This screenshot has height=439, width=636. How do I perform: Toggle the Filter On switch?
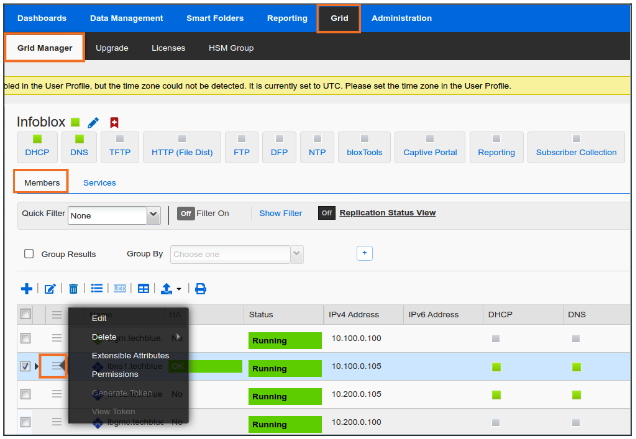(186, 213)
